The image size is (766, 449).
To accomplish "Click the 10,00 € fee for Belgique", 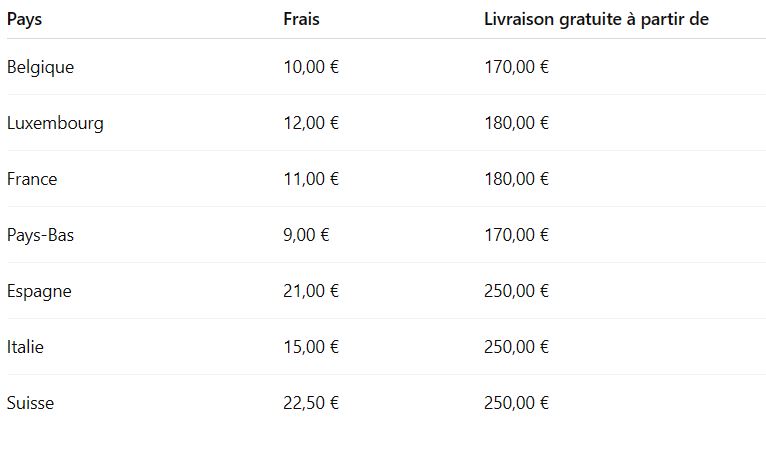I will [x=311, y=67].
